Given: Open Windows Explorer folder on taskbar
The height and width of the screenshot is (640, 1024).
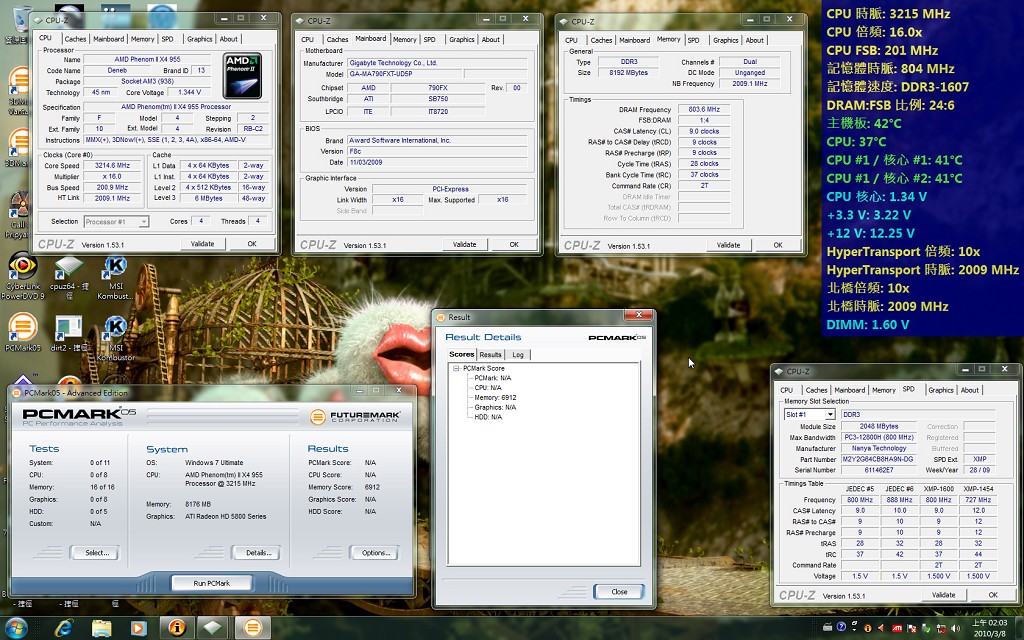Looking at the screenshot, I should tap(101, 628).
